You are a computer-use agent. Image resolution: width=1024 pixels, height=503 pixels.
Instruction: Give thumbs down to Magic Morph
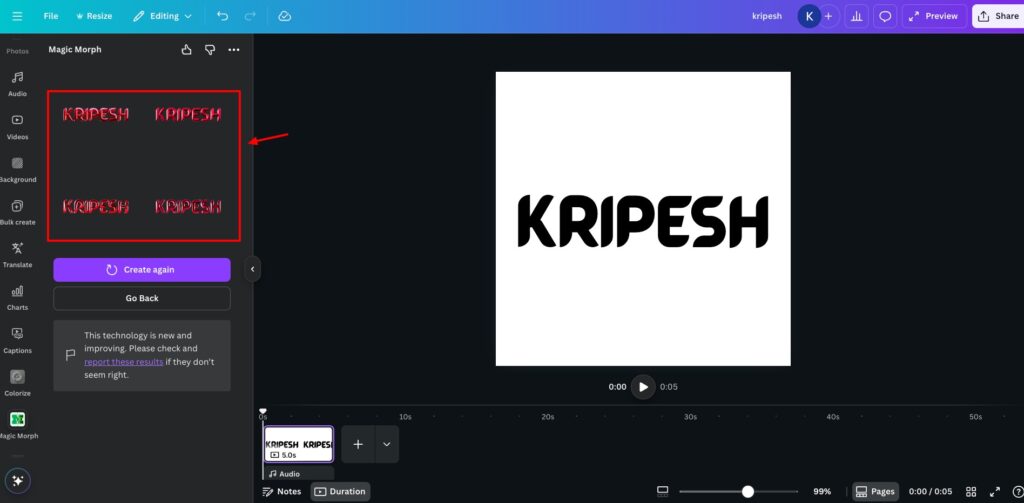click(x=210, y=50)
